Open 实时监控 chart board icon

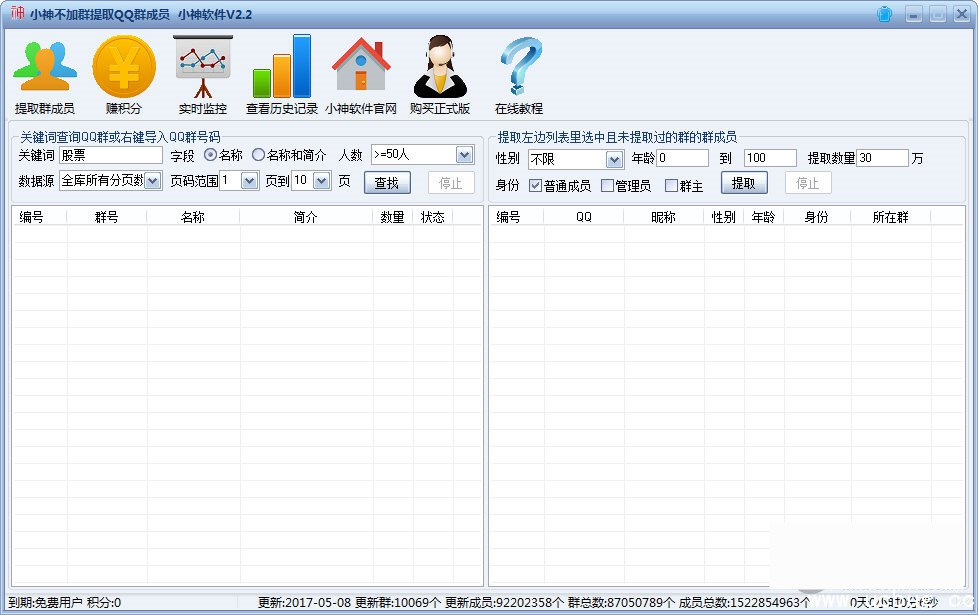coord(202,67)
